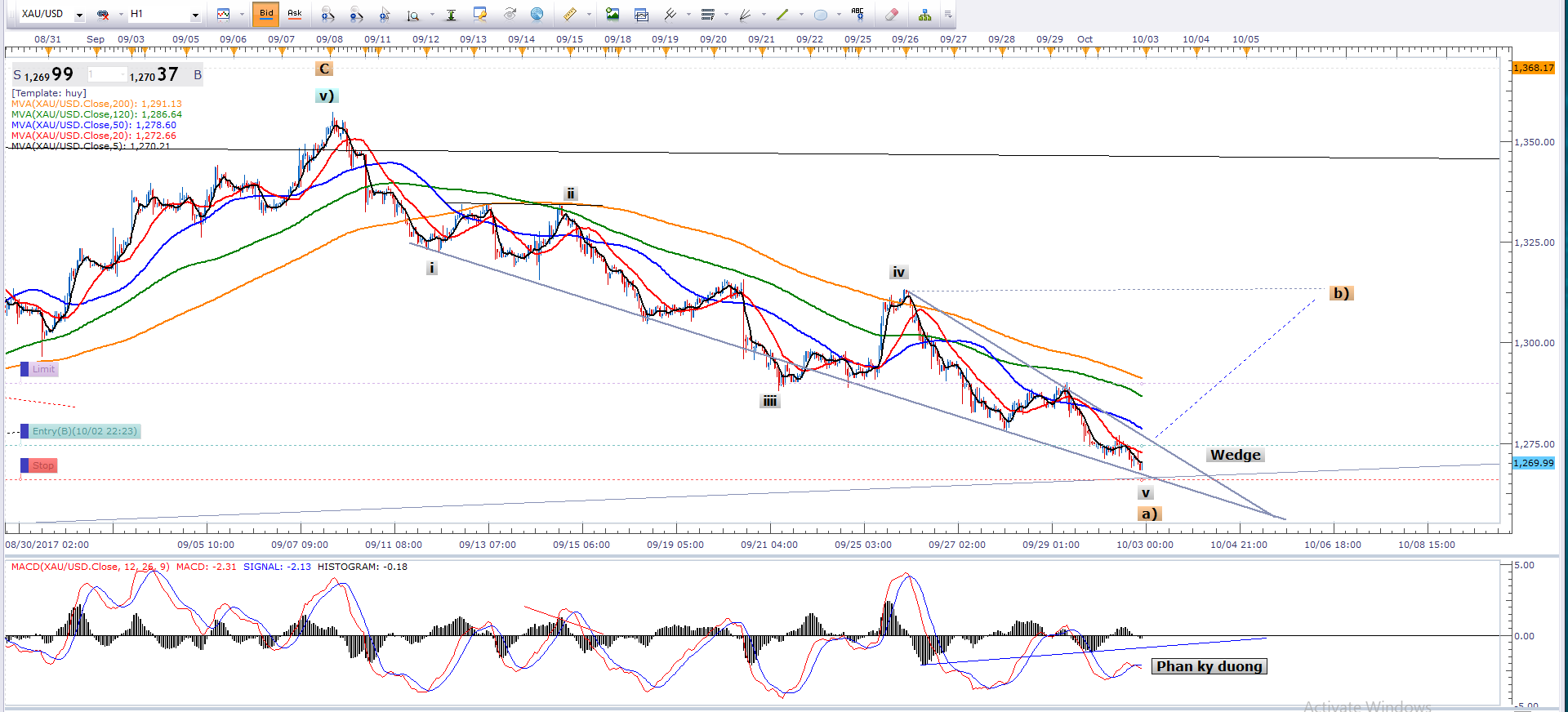1568x712 pixels.
Task: Click the zoom out magnifier icon
Action: point(356,14)
